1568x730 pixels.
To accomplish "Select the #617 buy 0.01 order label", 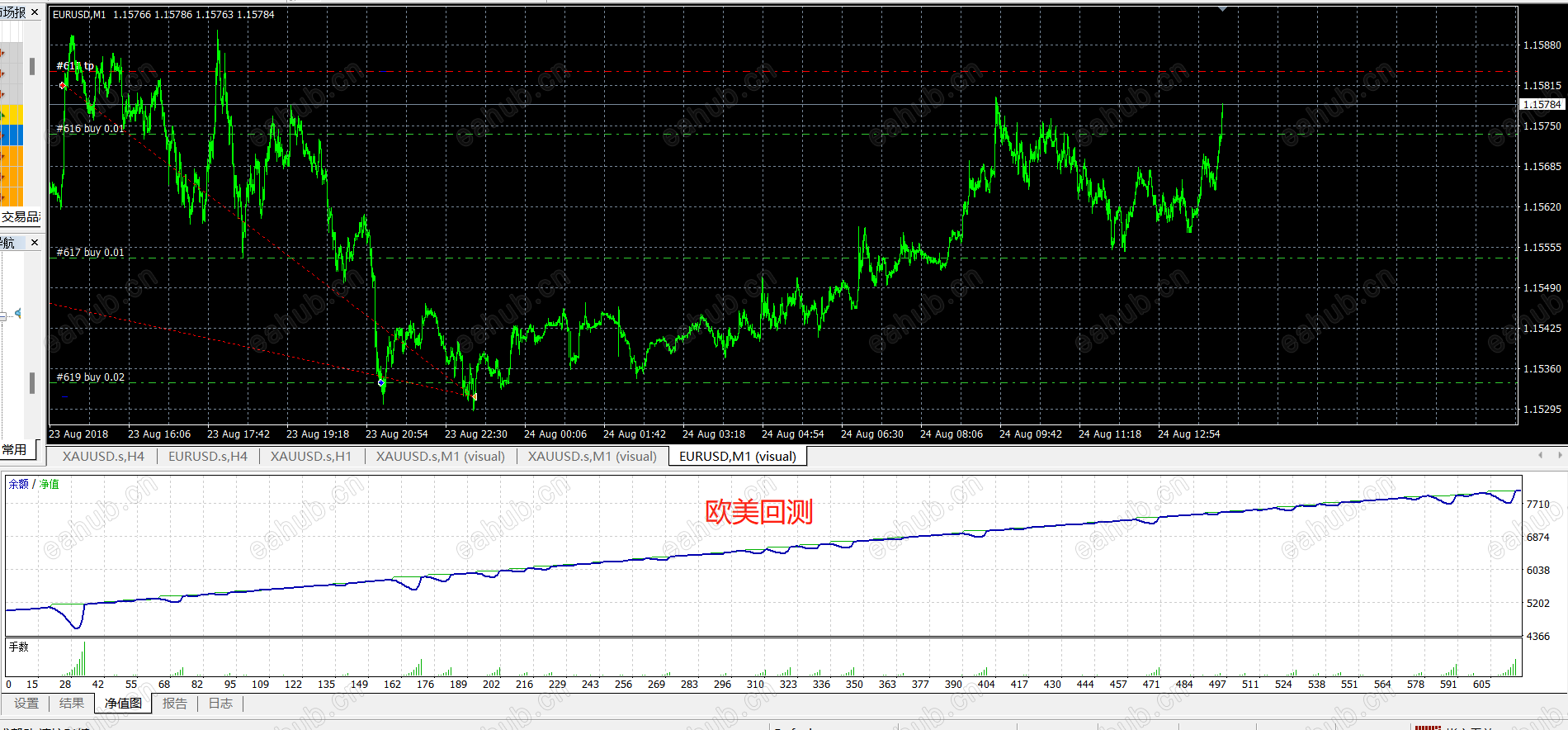I will (x=91, y=253).
